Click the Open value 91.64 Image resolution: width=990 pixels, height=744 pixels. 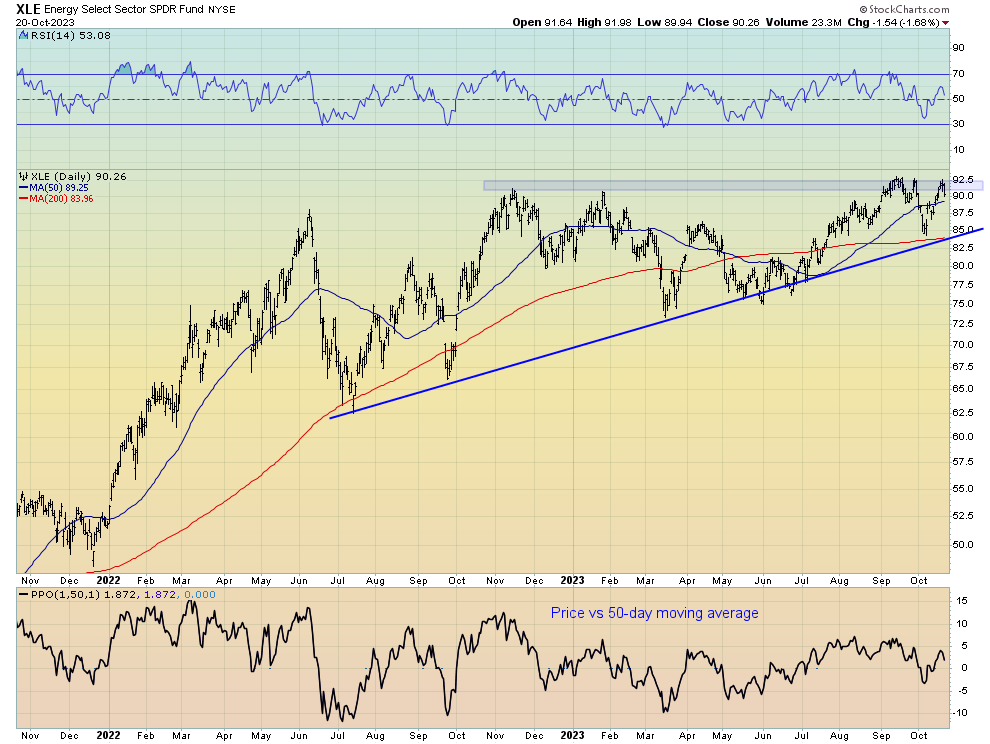(x=558, y=22)
